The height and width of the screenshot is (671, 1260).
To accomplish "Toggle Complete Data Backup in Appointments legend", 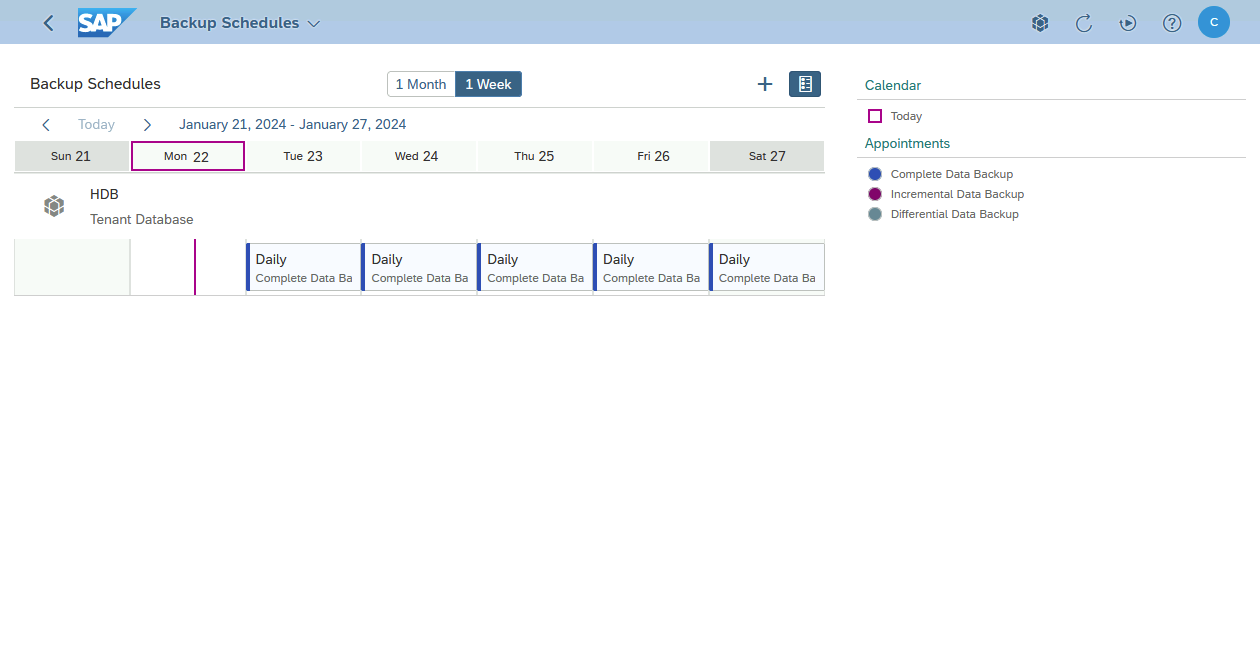I will 875,173.
